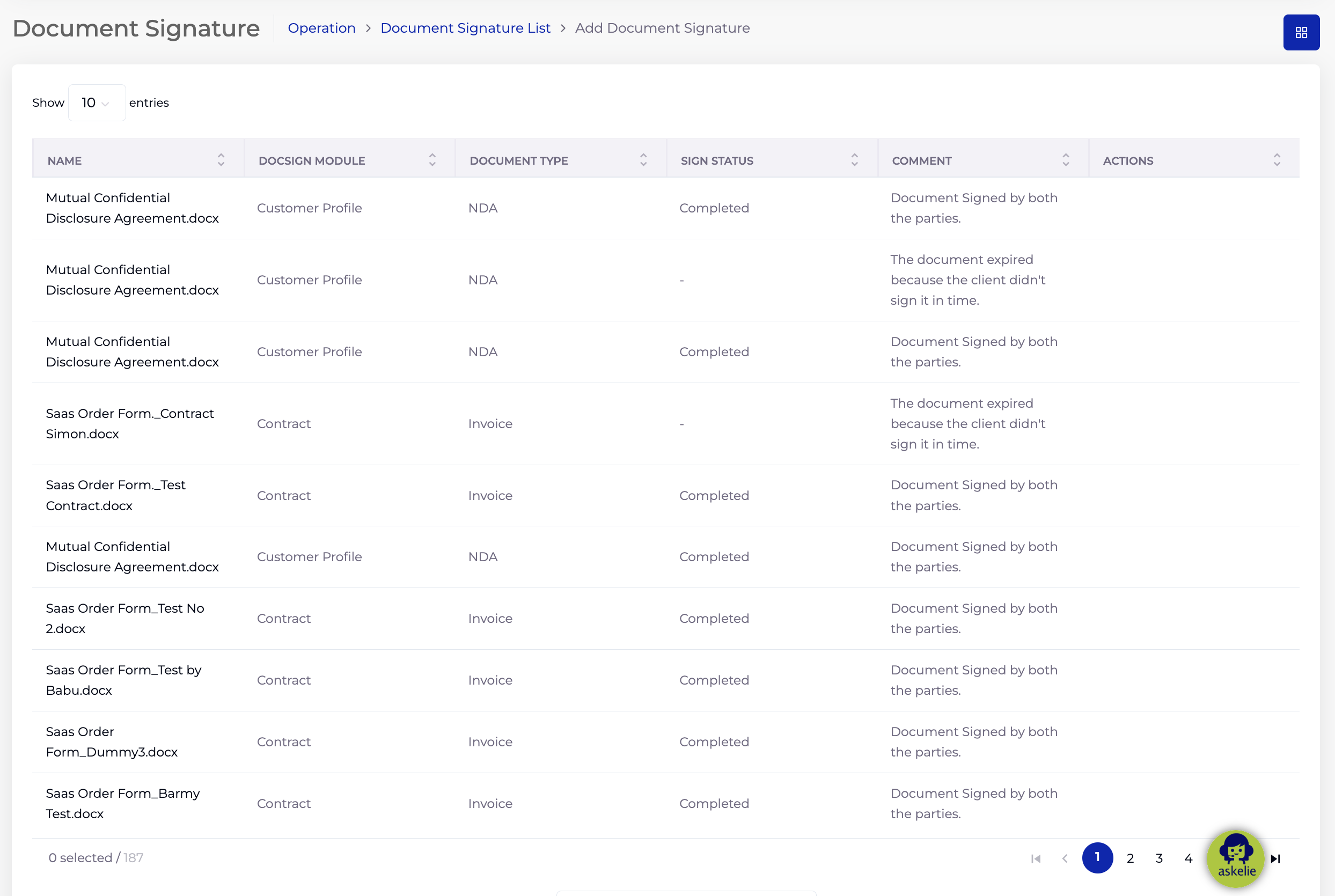Click the '0 selected / 187' counter
This screenshot has width=1335, height=896.
[x=96, y=858]
